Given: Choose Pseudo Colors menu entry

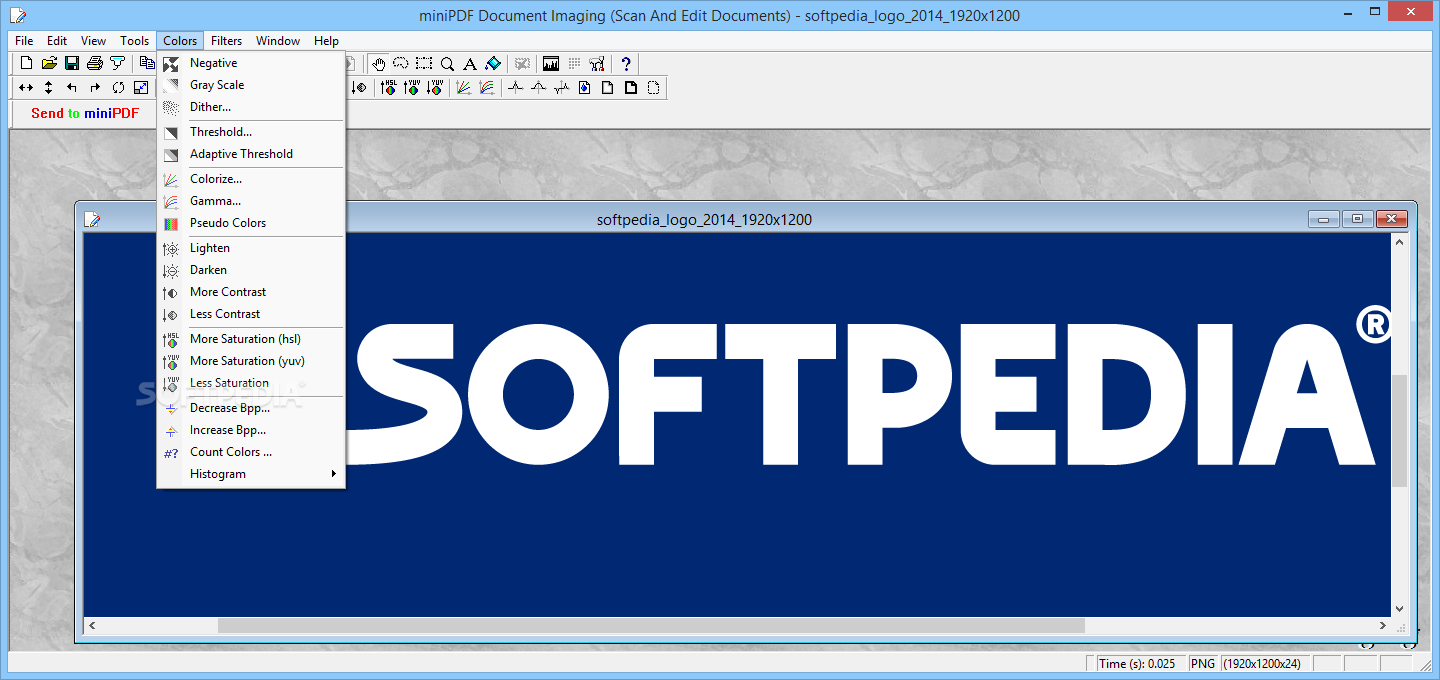Looking at the screenshot, I should [x=251, y=223].
